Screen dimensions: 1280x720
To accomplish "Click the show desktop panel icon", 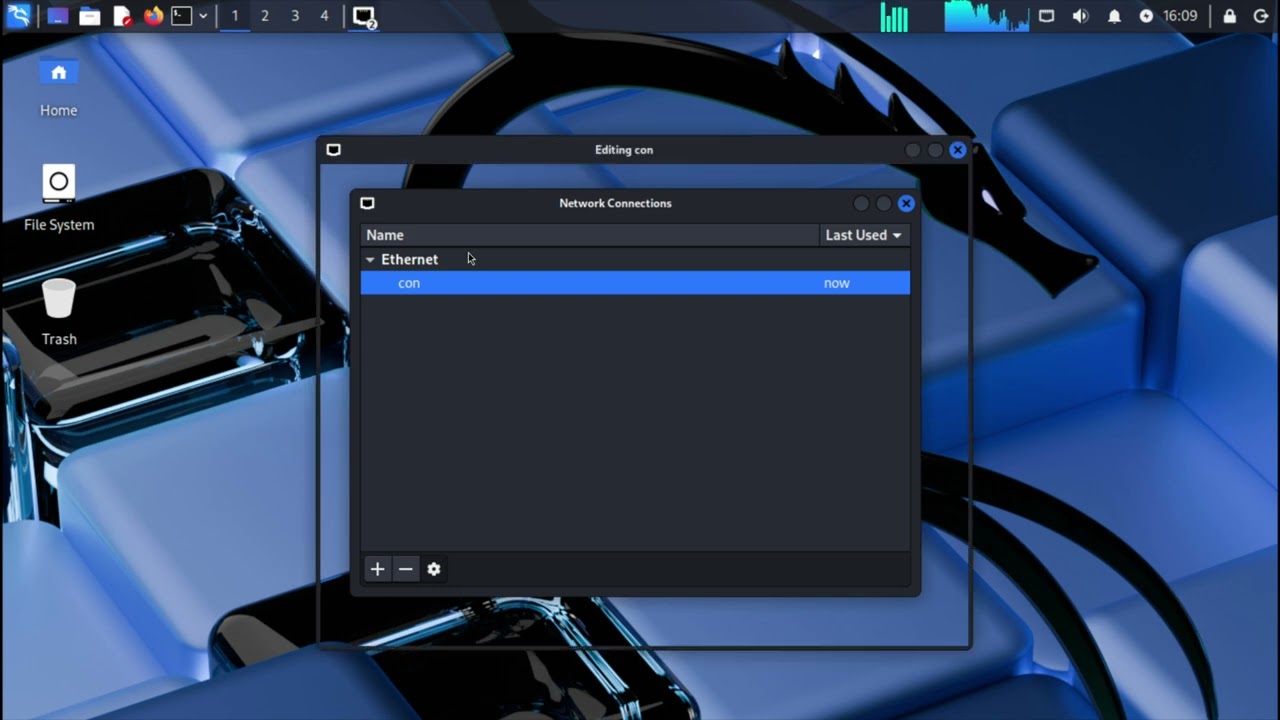I will 58,16.
